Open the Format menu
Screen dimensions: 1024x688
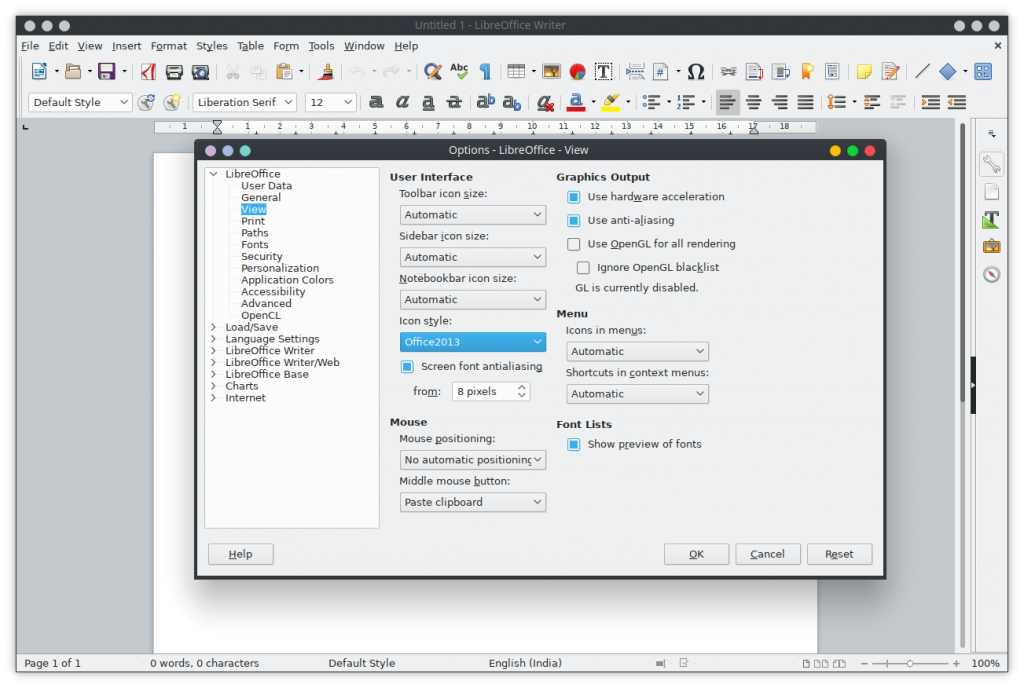coord(168,45)
